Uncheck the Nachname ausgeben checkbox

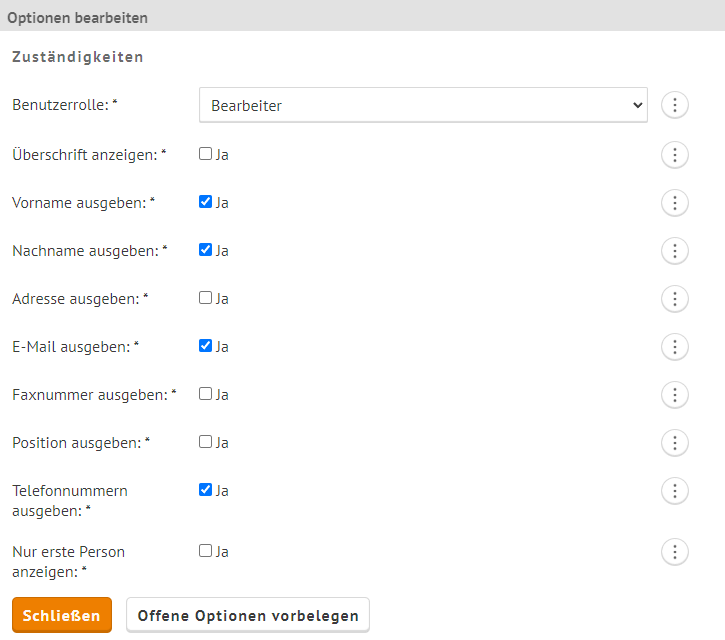point(205,250)
